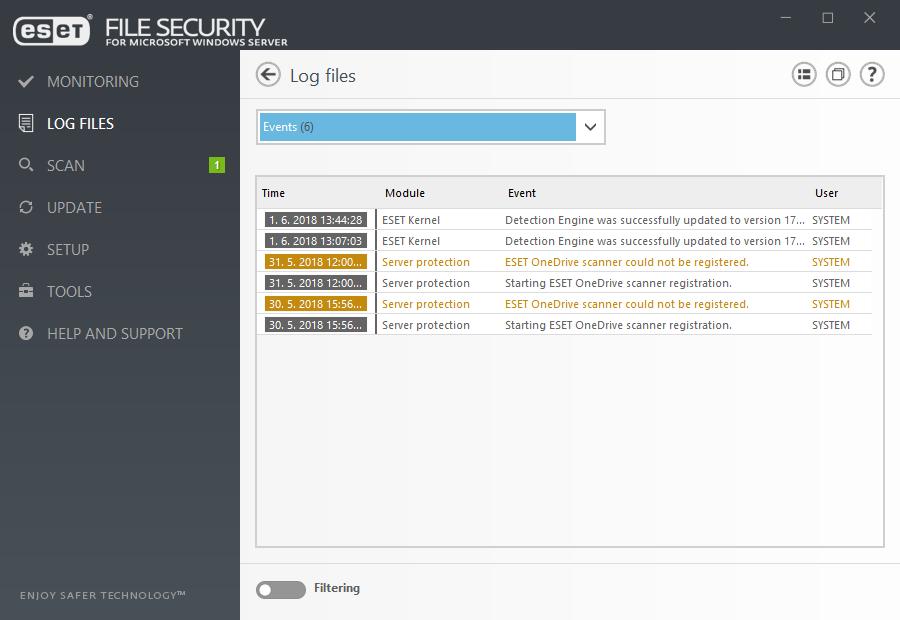The width and height of the screenshot is (900, 620).
Task: Click the 30. 5. 'could not be registered' event
Action: coord(627,304)
